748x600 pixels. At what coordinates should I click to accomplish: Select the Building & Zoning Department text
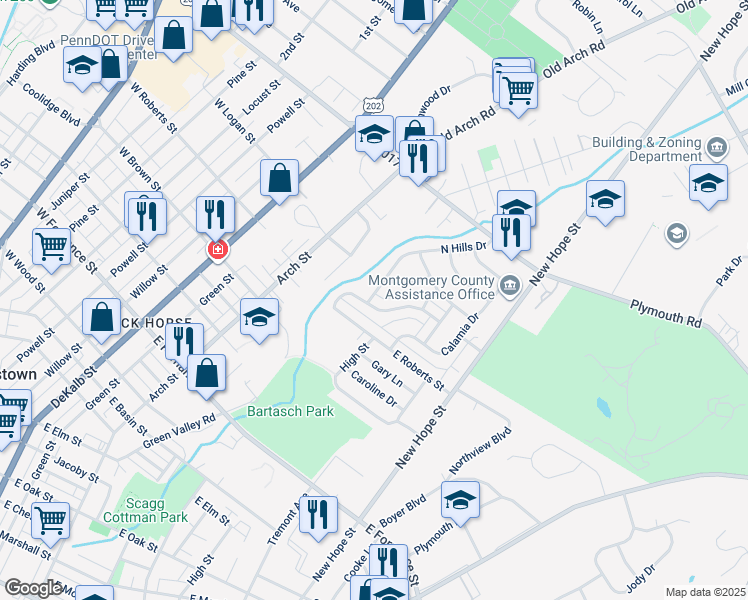(x=647, y=149)
